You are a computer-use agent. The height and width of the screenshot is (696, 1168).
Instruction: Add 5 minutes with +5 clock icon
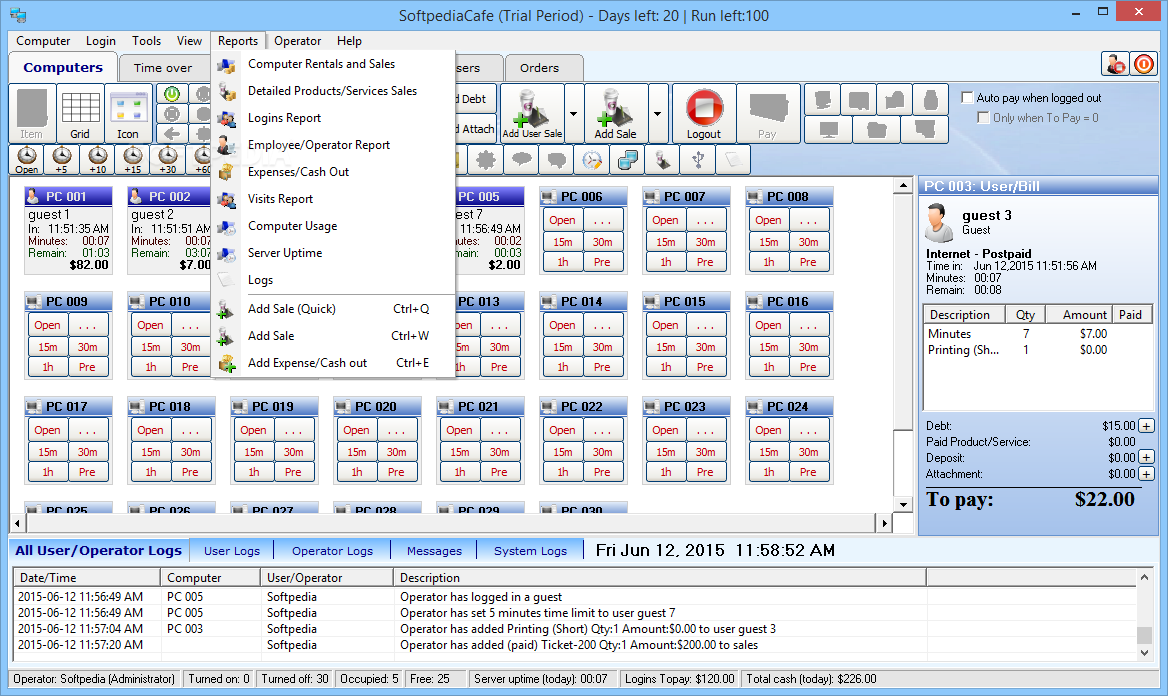[61, 159]
